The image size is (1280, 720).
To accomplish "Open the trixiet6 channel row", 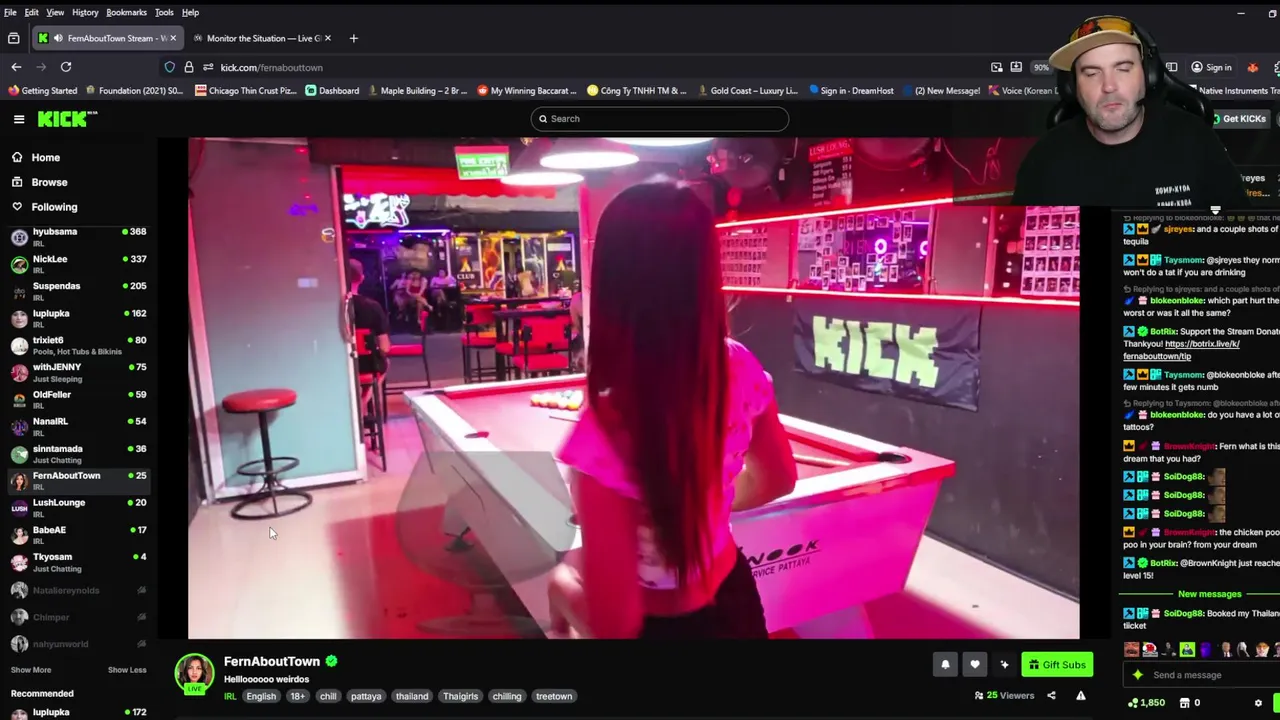I will 78,346.
